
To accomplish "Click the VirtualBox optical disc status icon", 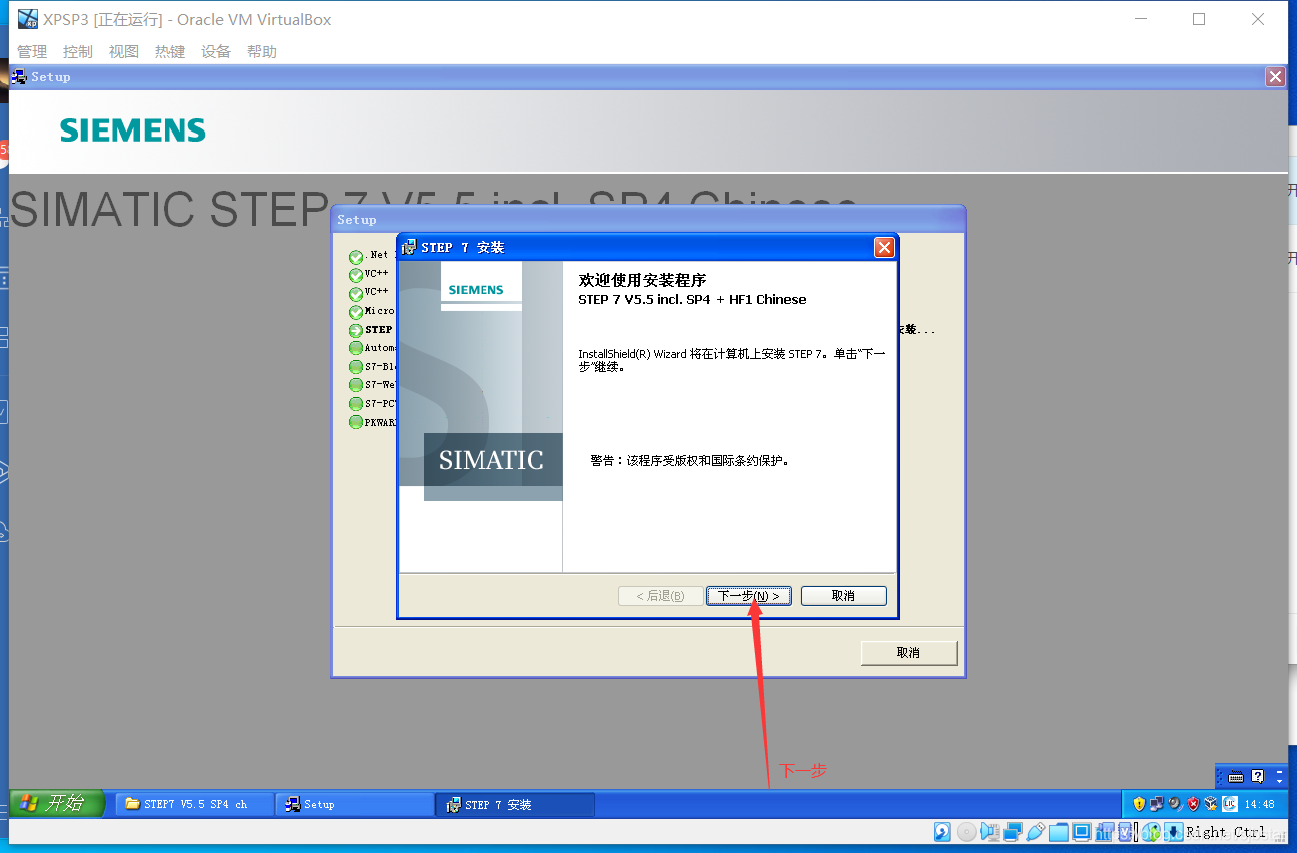I will (966, 831).
